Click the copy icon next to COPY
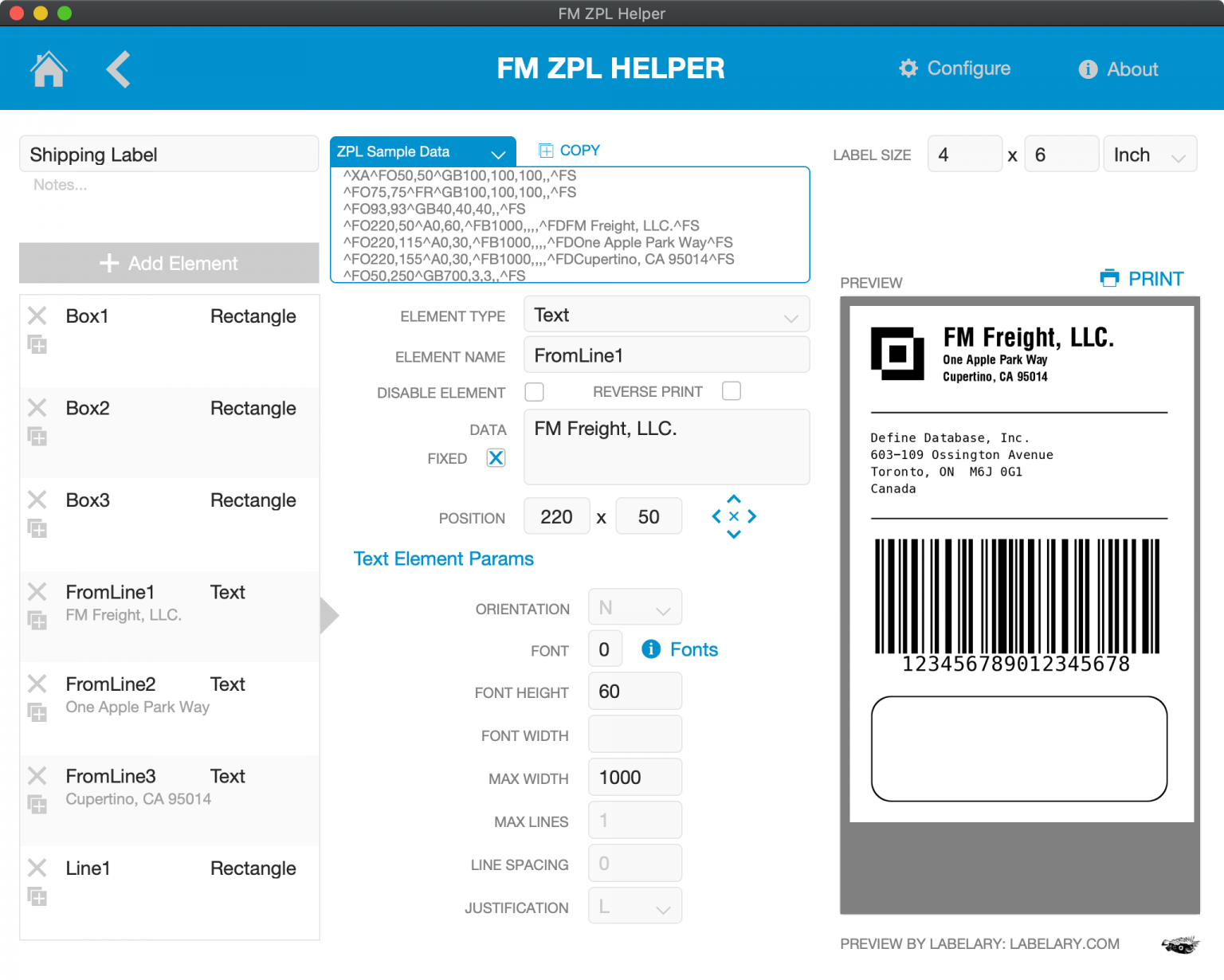Screen dimensions: 1224x980 pos(546,150)
